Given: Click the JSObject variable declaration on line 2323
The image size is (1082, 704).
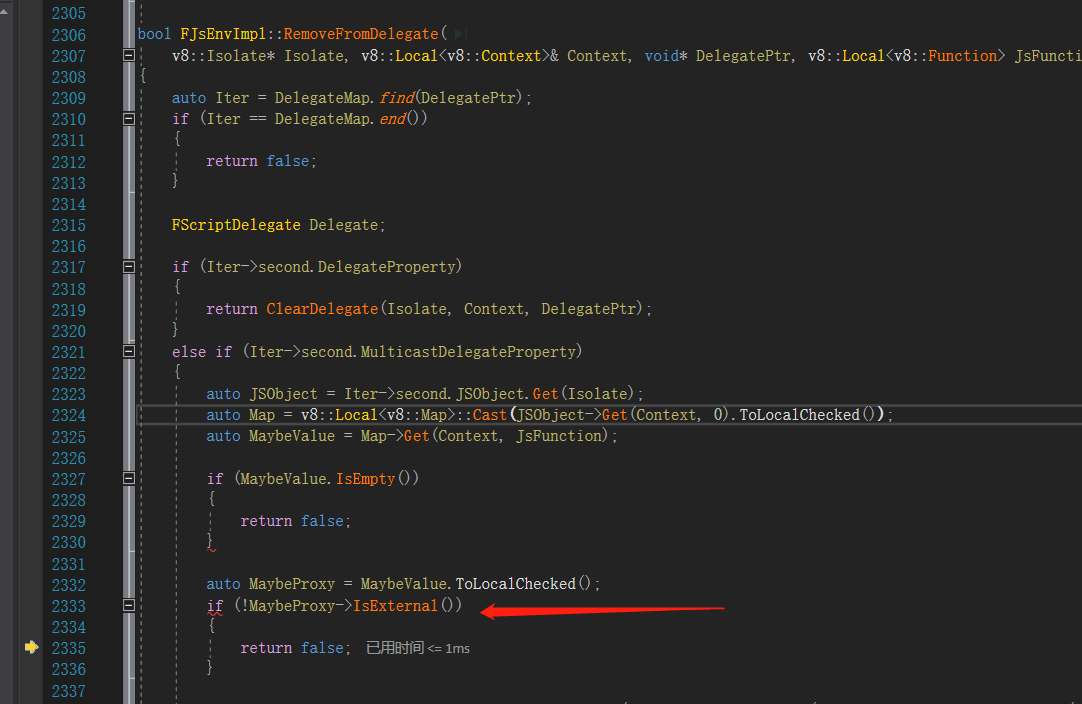Looking at the screenshot, I should click(284, 394).
